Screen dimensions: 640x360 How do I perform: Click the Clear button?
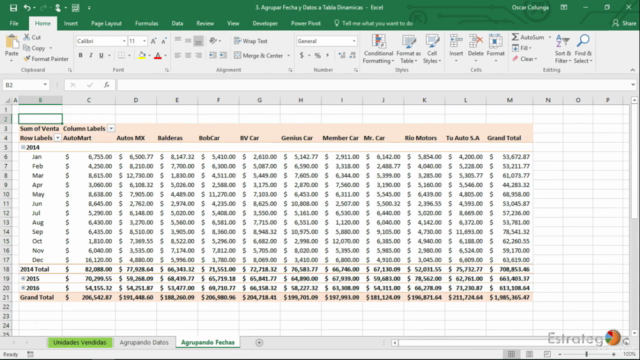click(x=524, y=59)
